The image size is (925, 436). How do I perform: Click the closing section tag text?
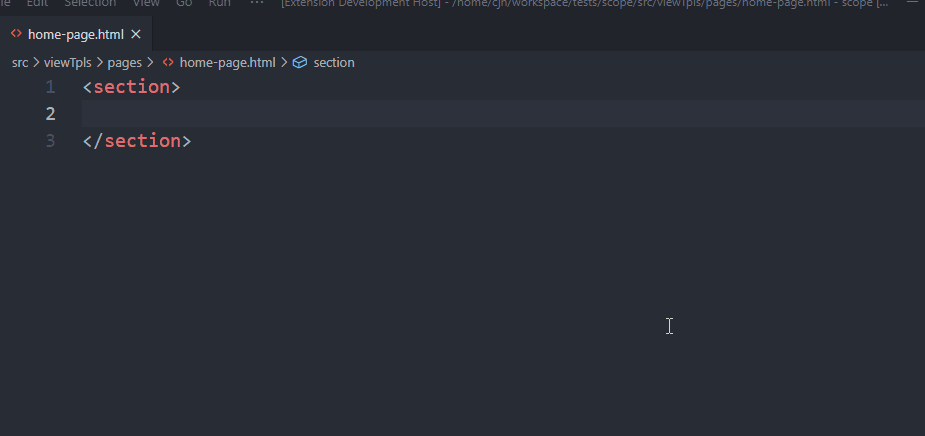137,141
